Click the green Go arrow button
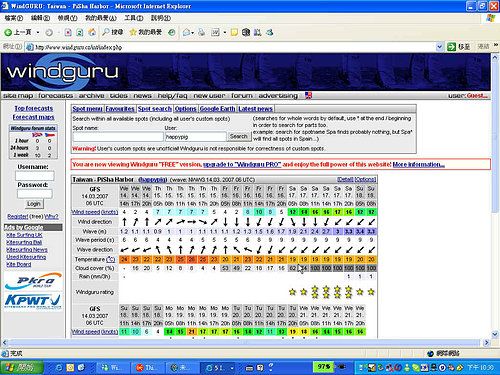Viewport: 500px width, 375px height. tap(451, 47)
